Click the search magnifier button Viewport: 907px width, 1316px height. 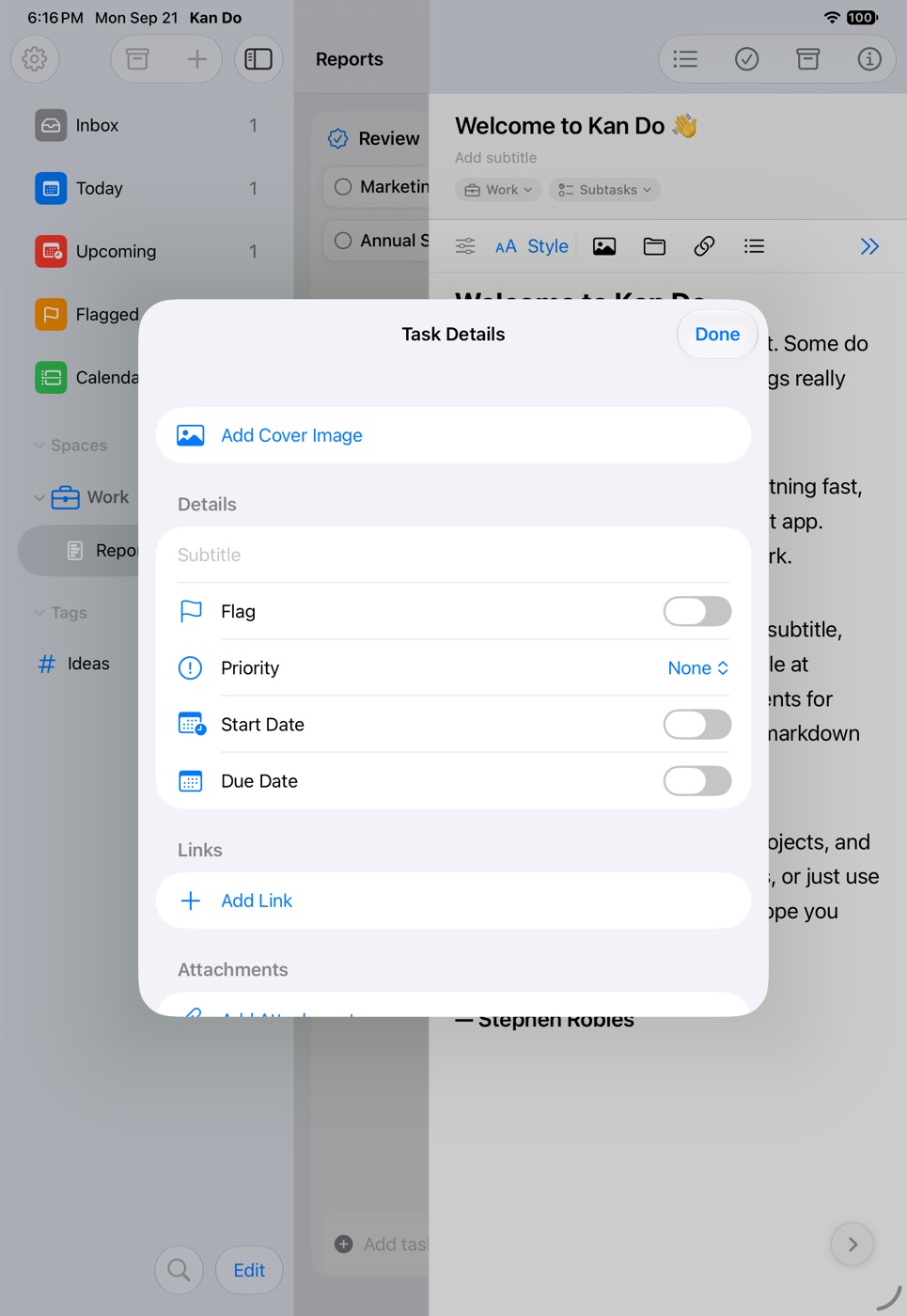(179, 1270)
